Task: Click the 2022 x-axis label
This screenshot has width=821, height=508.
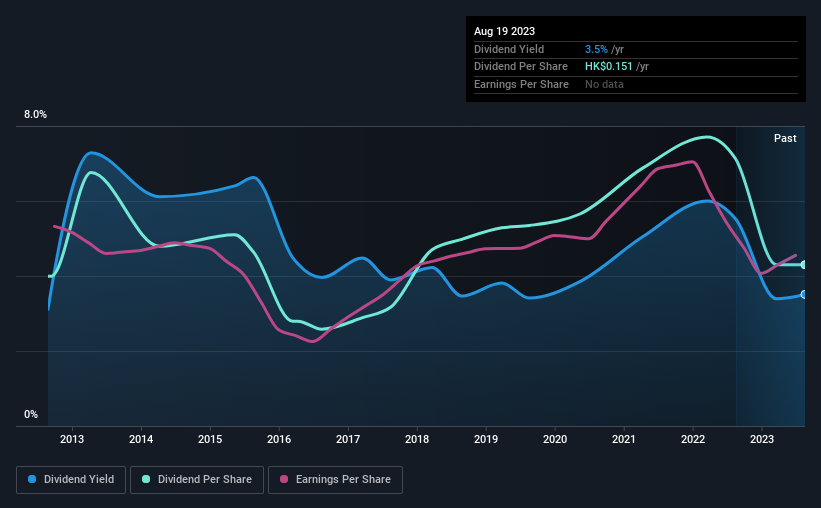Action: click(x=693, y=439)
